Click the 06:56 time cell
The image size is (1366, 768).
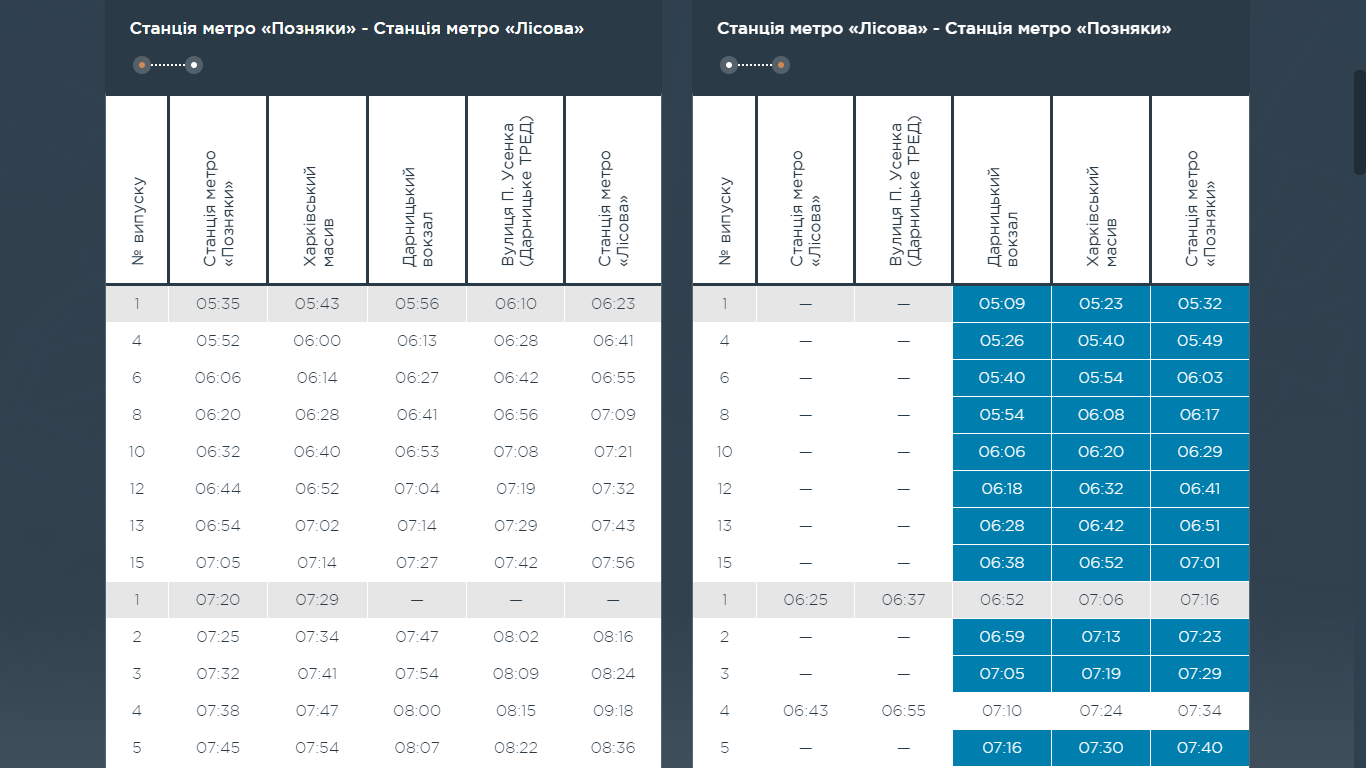point(515,415)
